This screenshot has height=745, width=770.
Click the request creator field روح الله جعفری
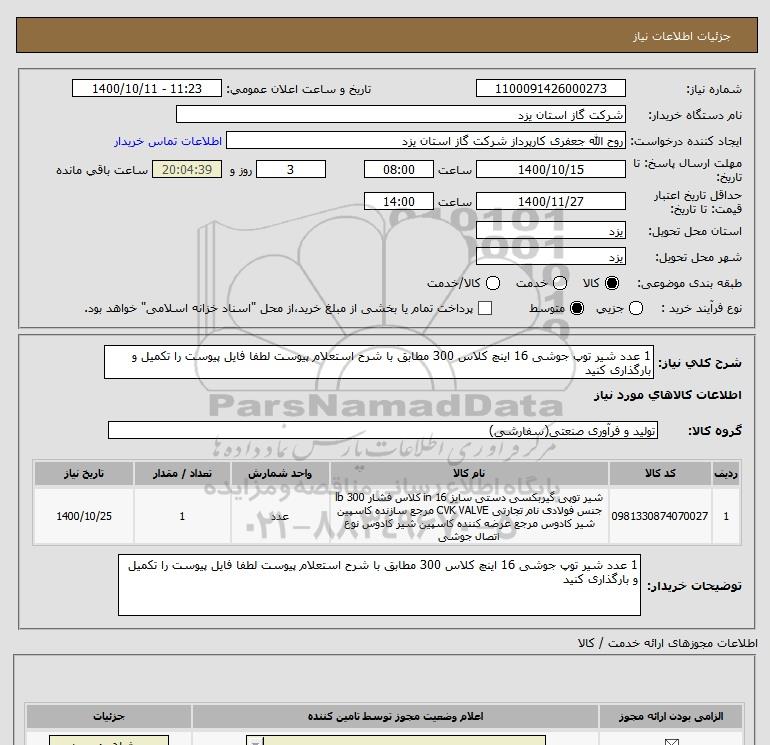[426, 140]
